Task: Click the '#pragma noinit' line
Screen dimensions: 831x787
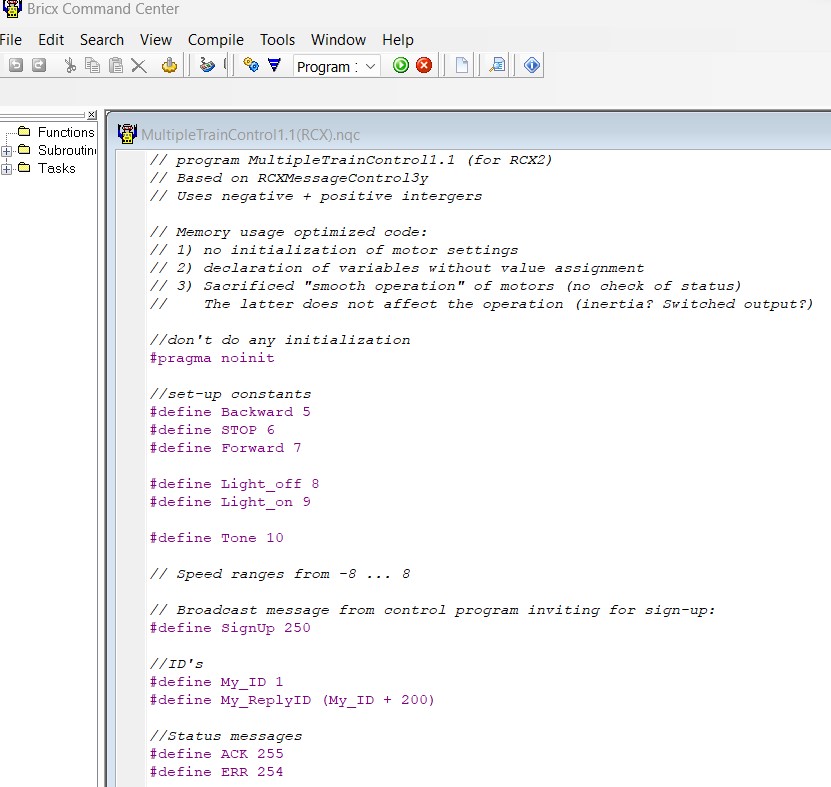Action: [x=212, y=358]
